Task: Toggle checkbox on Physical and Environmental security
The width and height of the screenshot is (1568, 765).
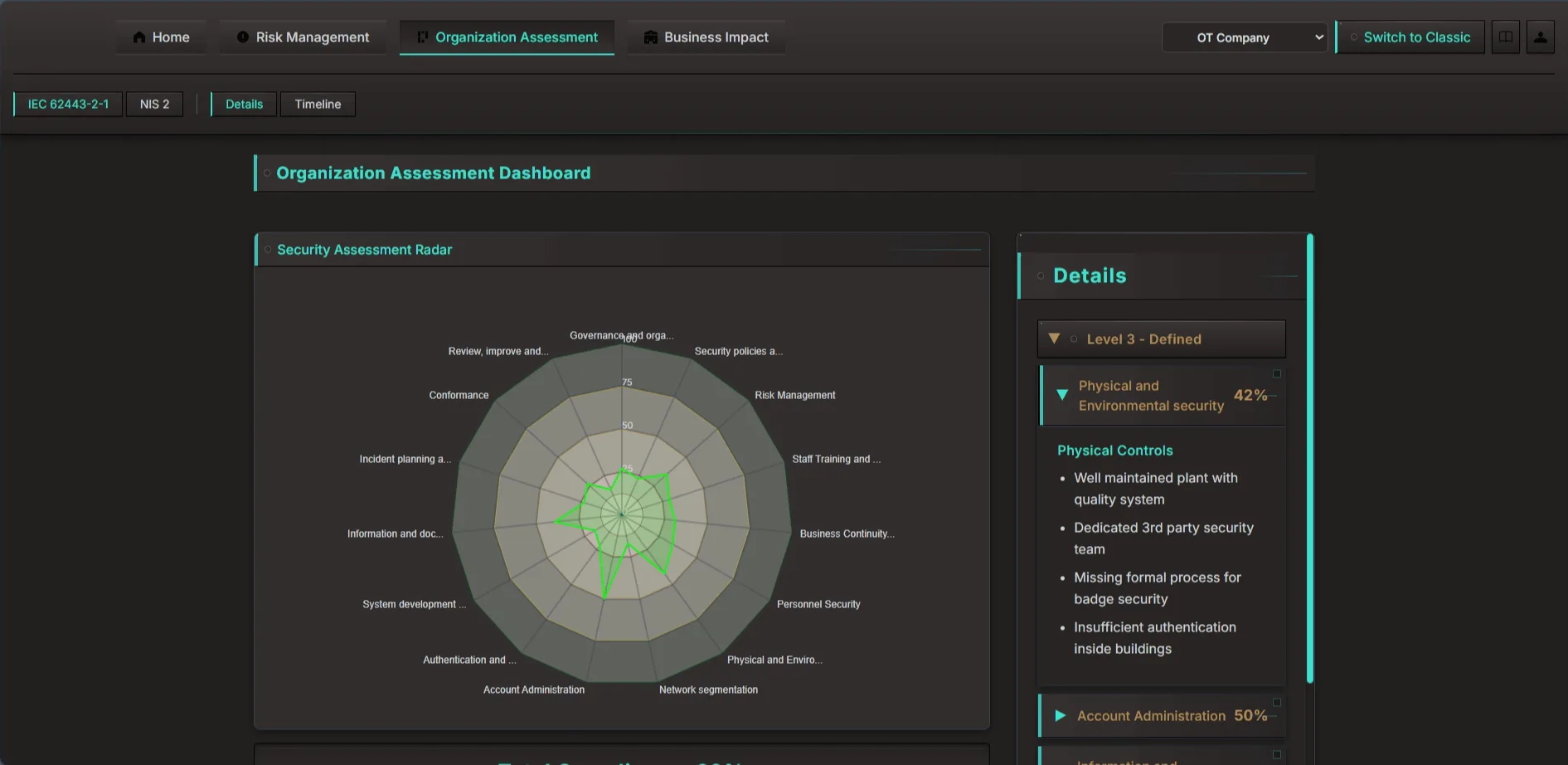Action: point(1277,374)
